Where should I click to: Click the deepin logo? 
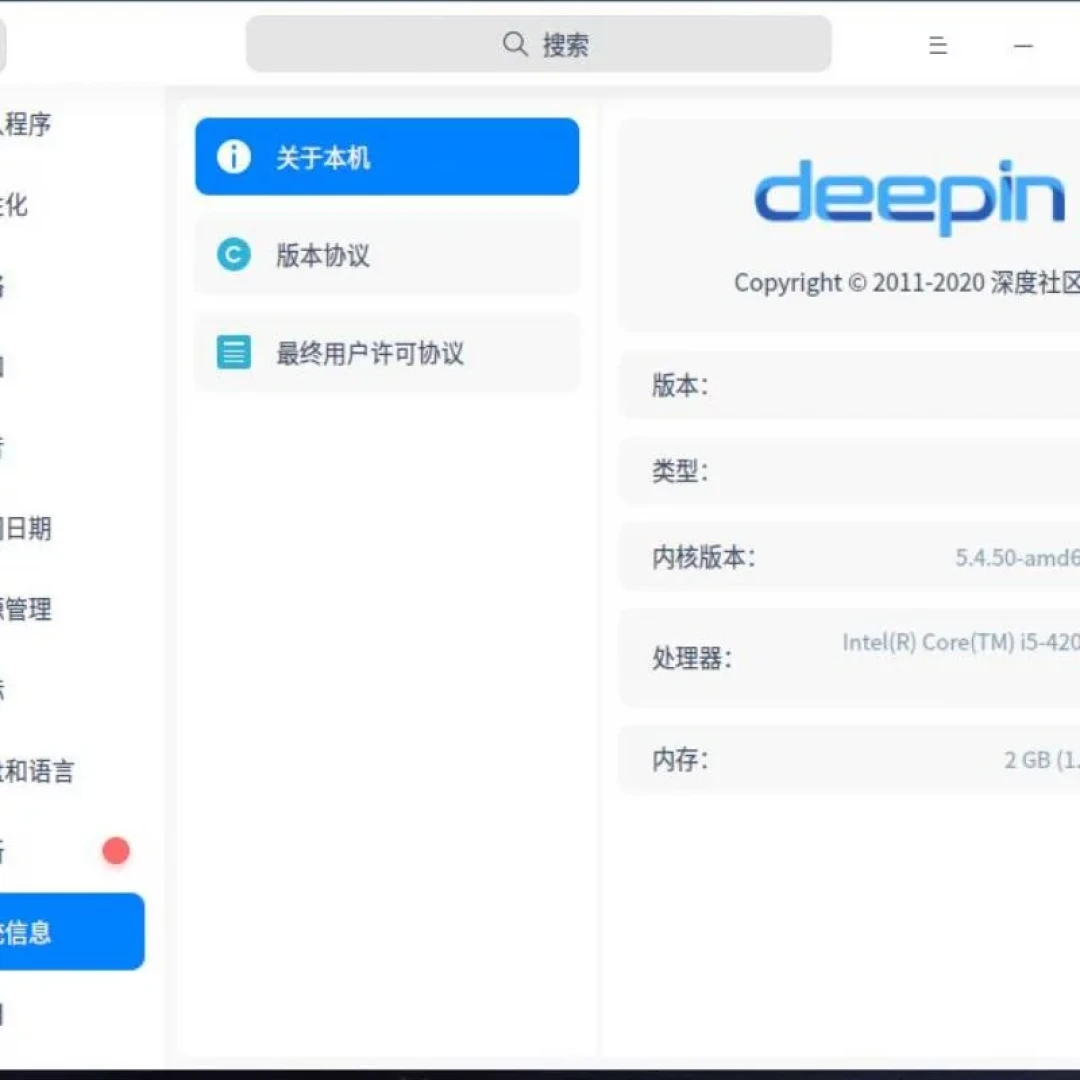[909, 197]
